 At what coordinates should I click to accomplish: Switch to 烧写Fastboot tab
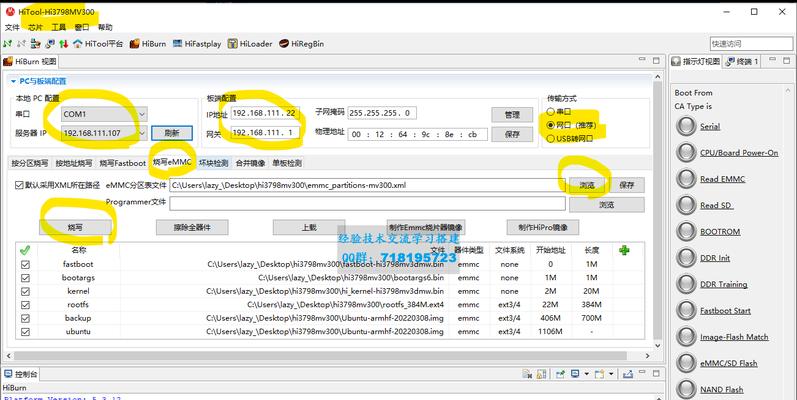pos(122,163)
